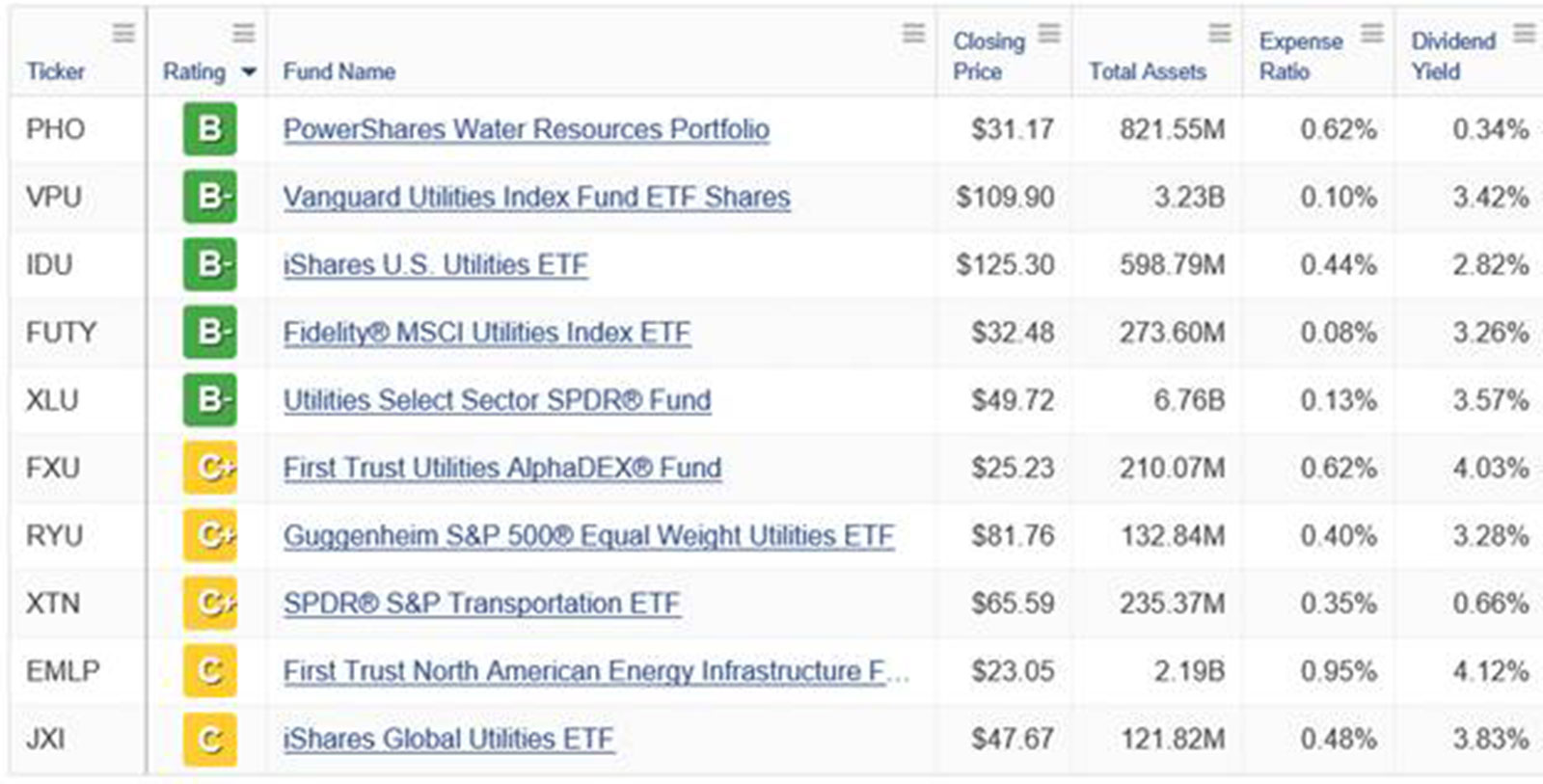Open SPDR S&P Transportation ETF link

click(x=481, y=604)
